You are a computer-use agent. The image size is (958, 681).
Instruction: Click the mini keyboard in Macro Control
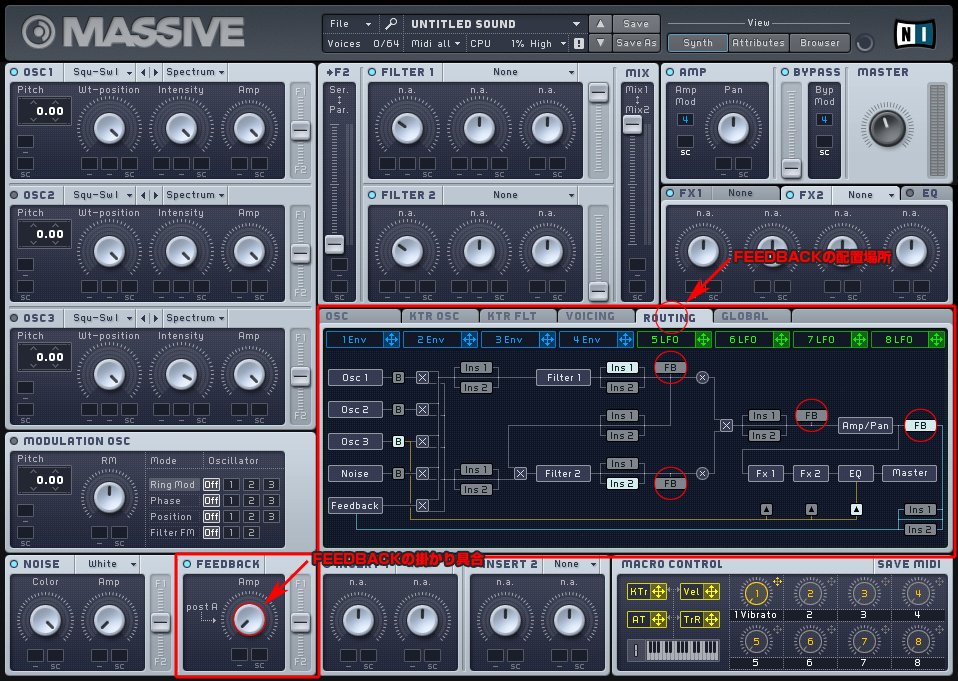pyautogui.click(x=682, y=650)
